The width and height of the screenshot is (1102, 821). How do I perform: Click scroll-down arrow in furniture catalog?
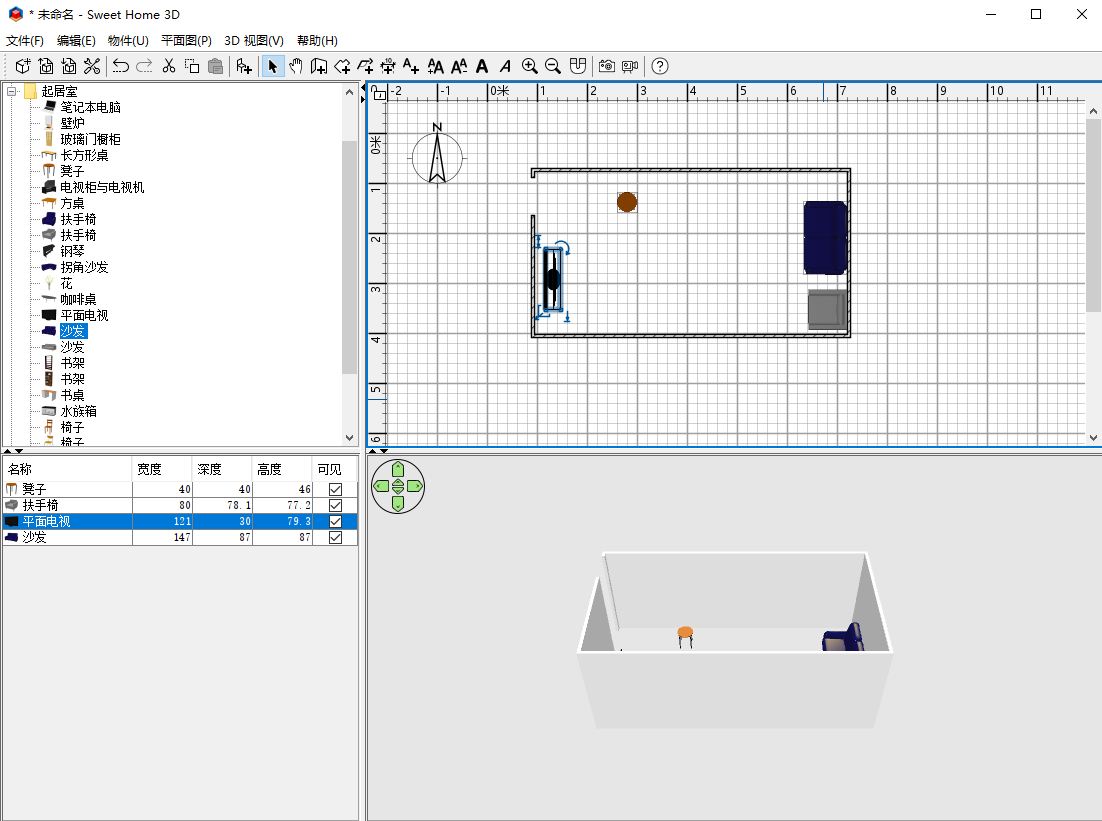pyautogui.click(x=349, y=437)
